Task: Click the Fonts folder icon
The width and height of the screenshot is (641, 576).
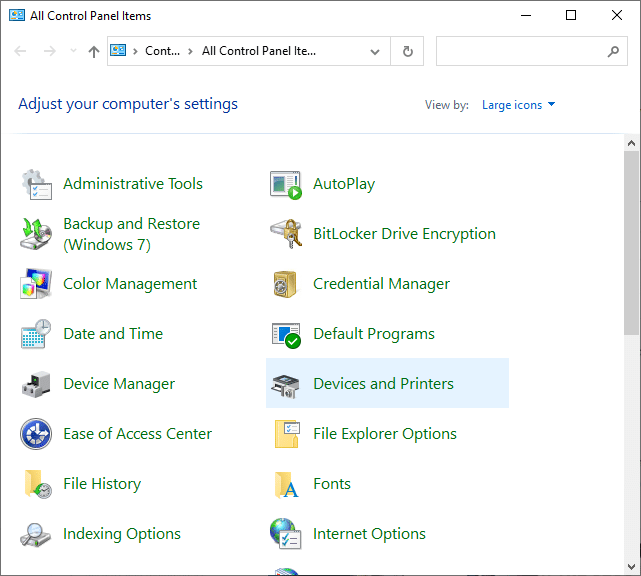Action: (286, 484)
